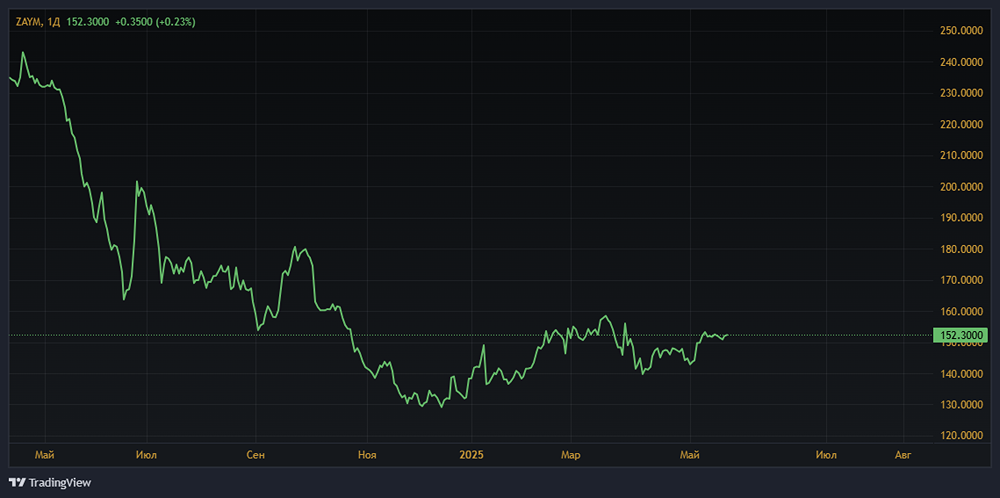The image size is (1000, 498).
Task: Click the Мар marker on time axis
Action: tap(571, 455)
